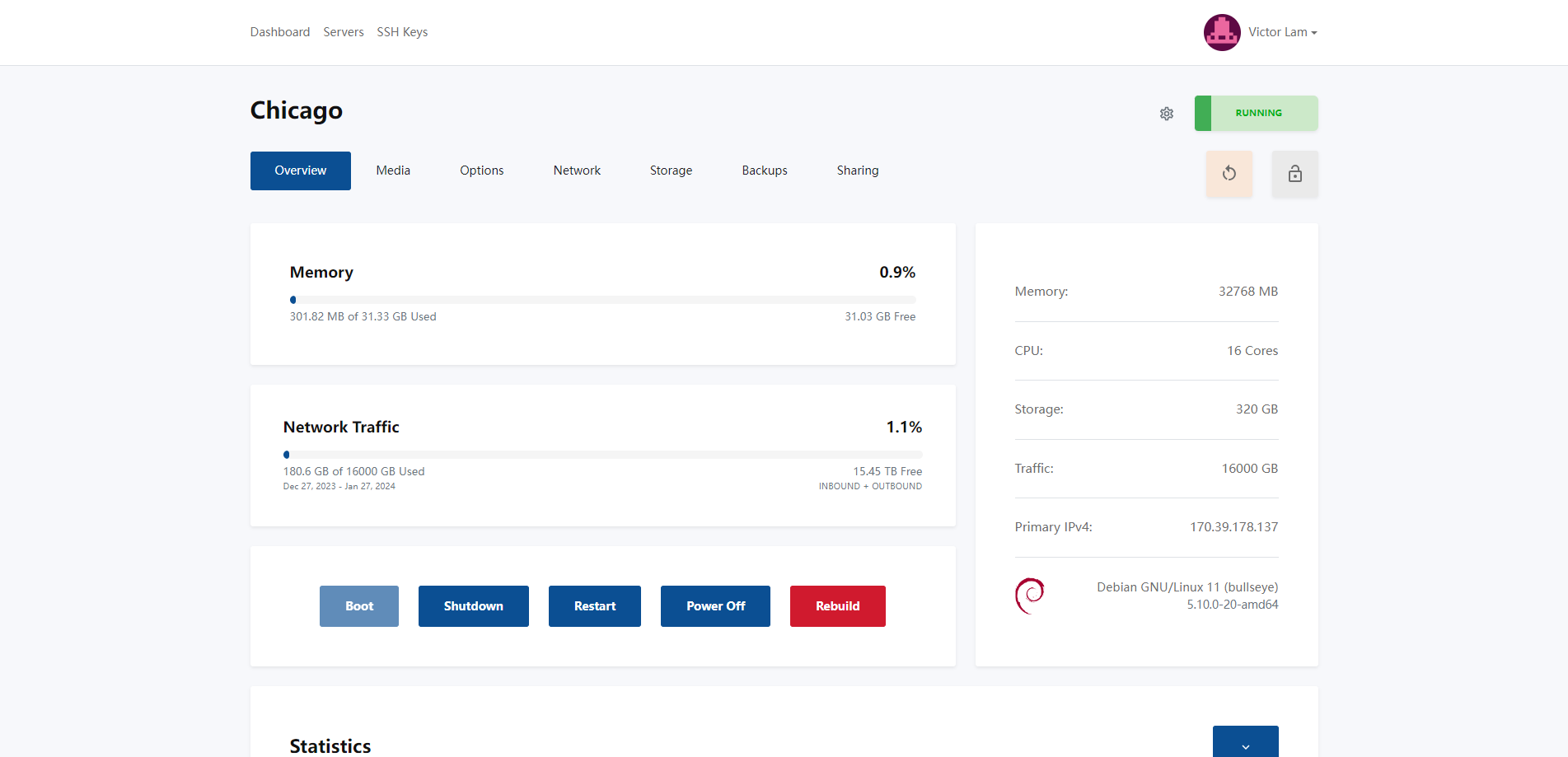Screen dimensions: 1568x757
Task: Click the red Rebuild button
Action: click(x=838, y=606)
